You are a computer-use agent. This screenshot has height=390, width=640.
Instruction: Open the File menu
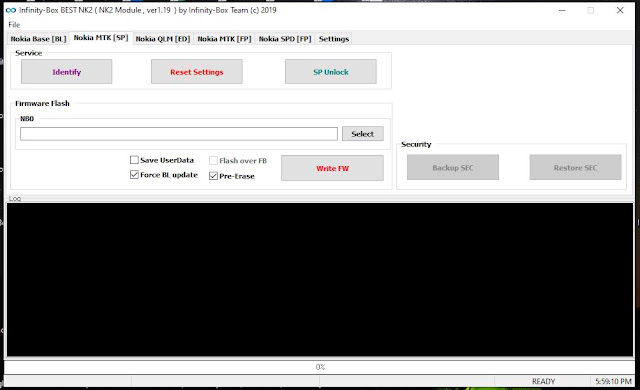point(14,24)
